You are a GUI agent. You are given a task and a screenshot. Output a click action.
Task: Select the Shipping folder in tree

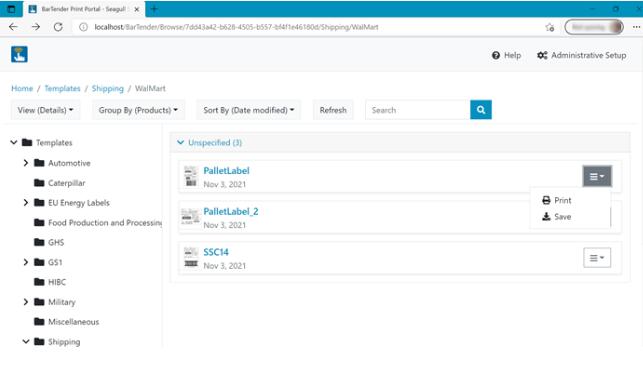coord(57,341)
